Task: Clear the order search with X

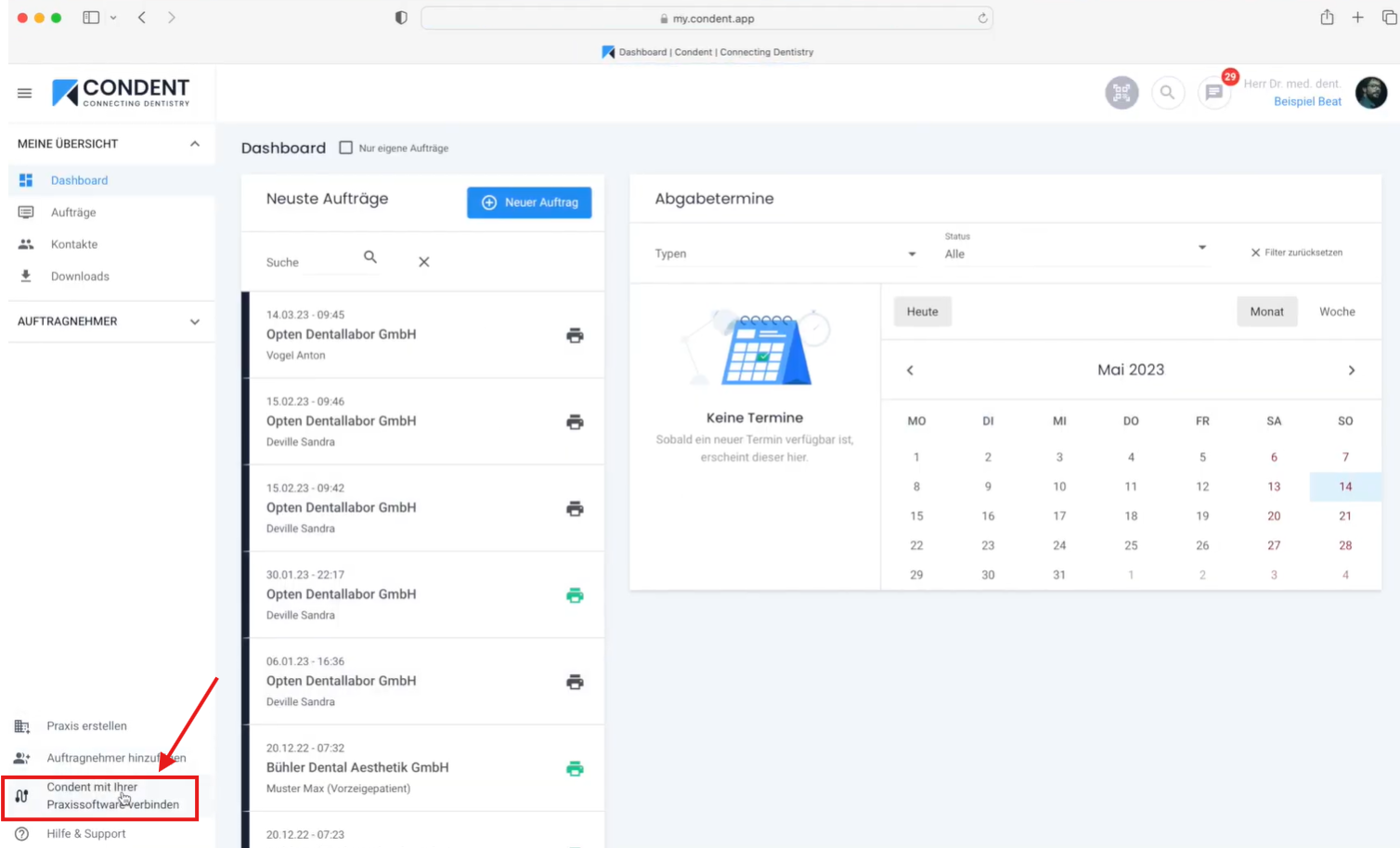Action: point(424,262)
